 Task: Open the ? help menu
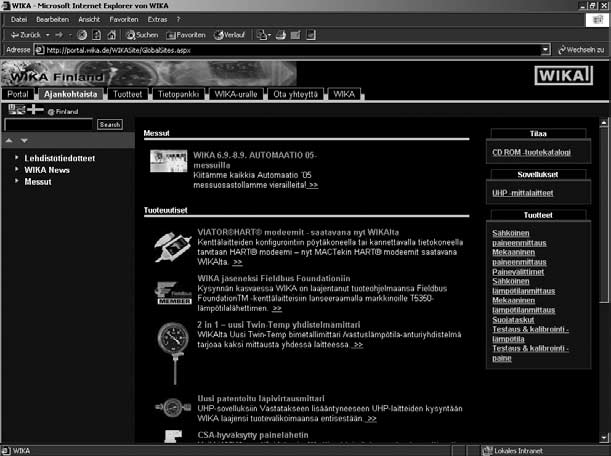pos(178,19)
